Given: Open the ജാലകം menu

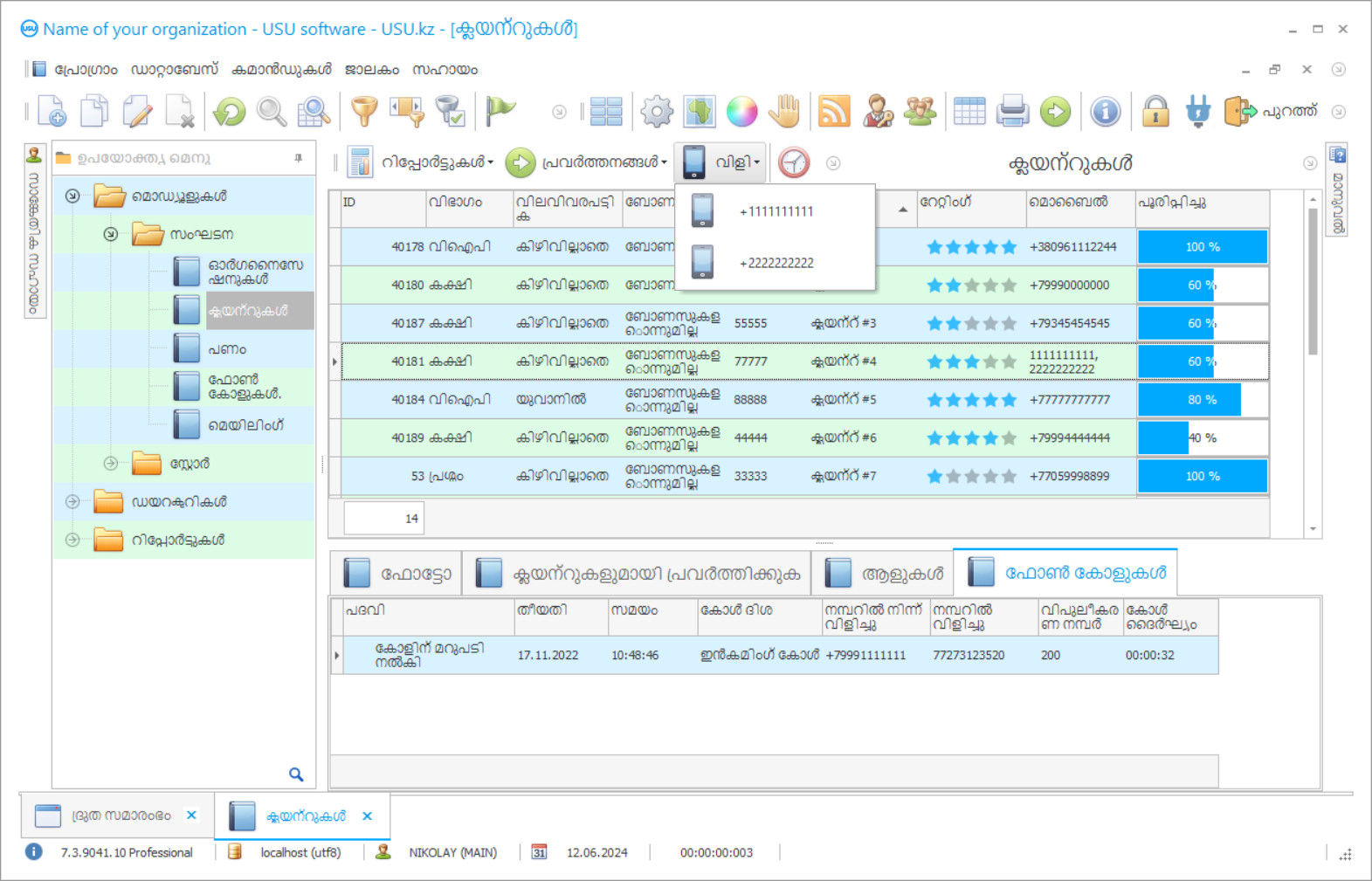Looking at the screenshot, I should 372,70.
